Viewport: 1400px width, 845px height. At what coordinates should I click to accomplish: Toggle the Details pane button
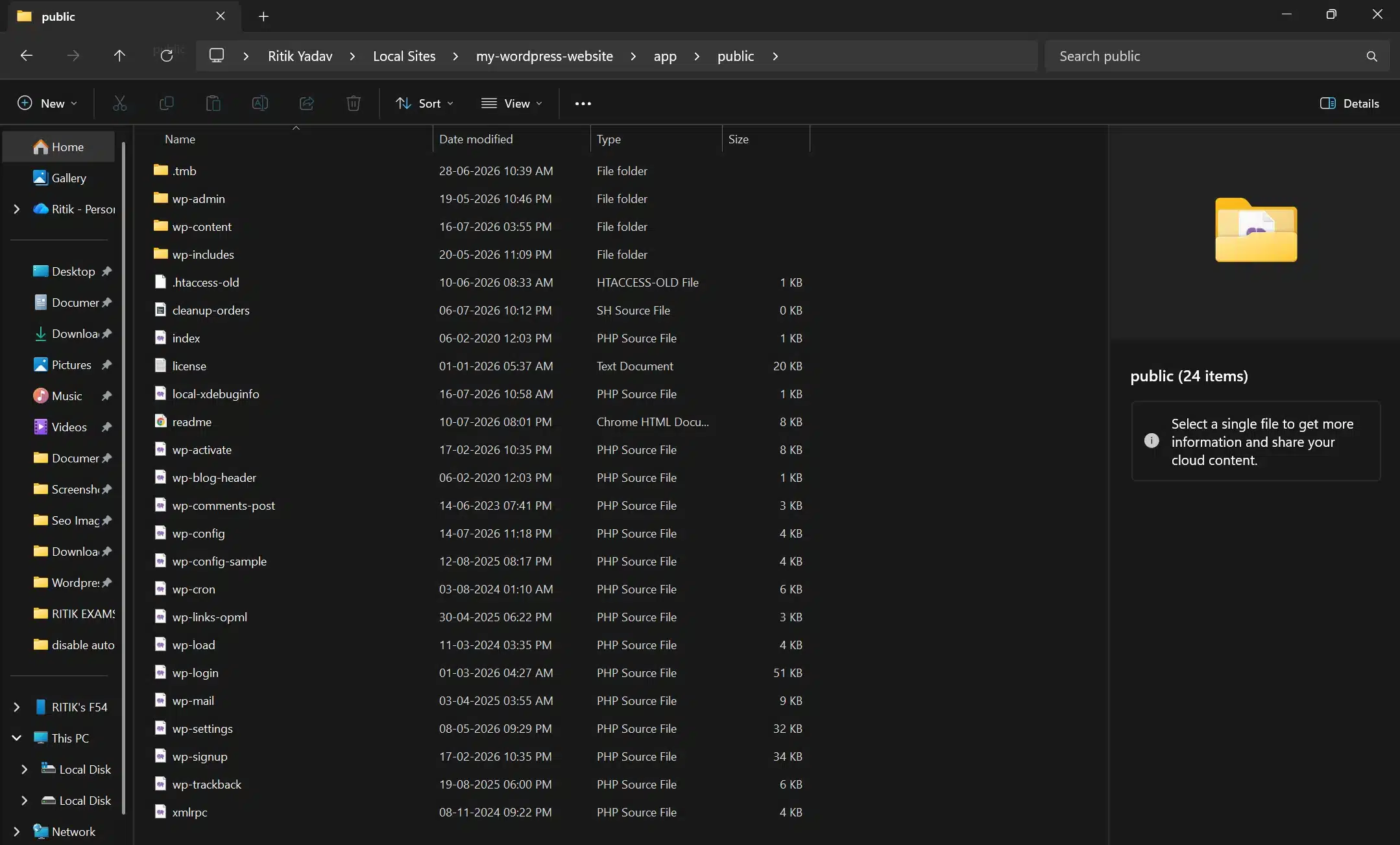click(1349, 103)
